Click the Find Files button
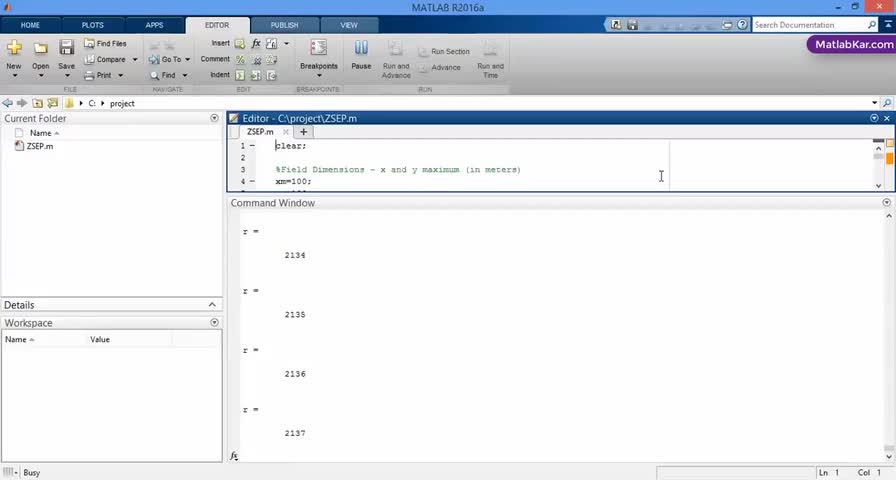 [105, 43]
